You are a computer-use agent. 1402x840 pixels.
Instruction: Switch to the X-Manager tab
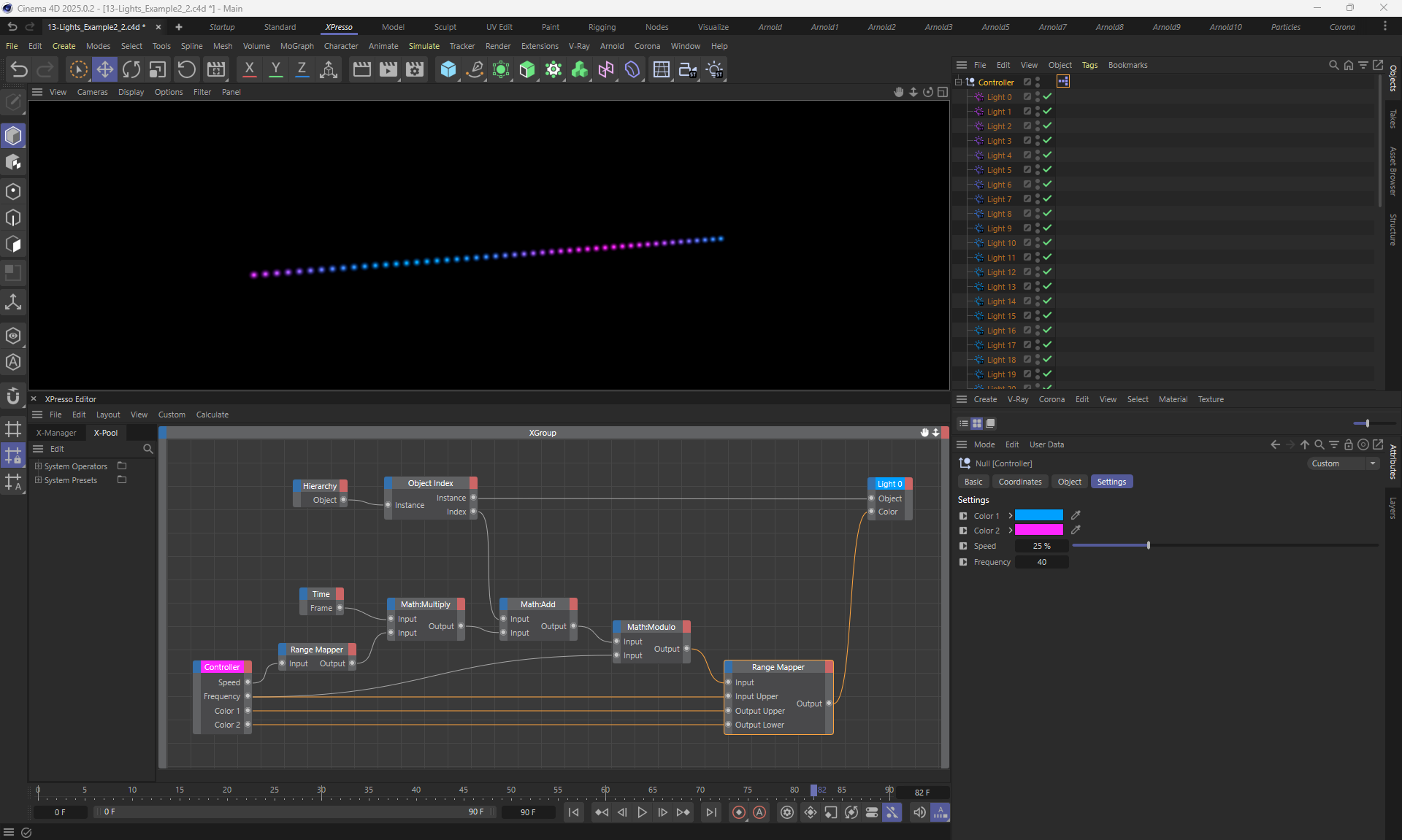[x=56, y=433]
